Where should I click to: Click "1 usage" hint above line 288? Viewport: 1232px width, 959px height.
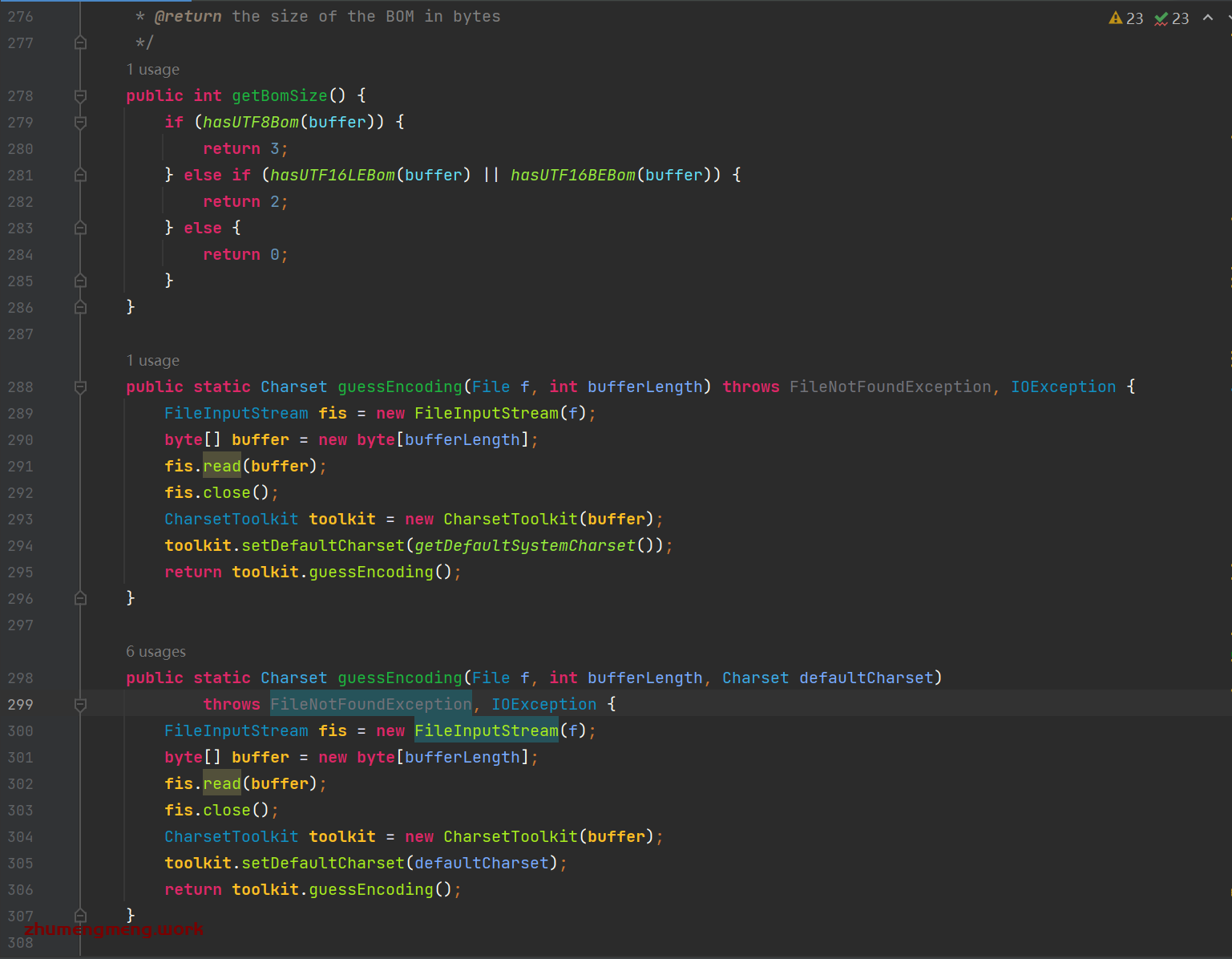point(152,361)
